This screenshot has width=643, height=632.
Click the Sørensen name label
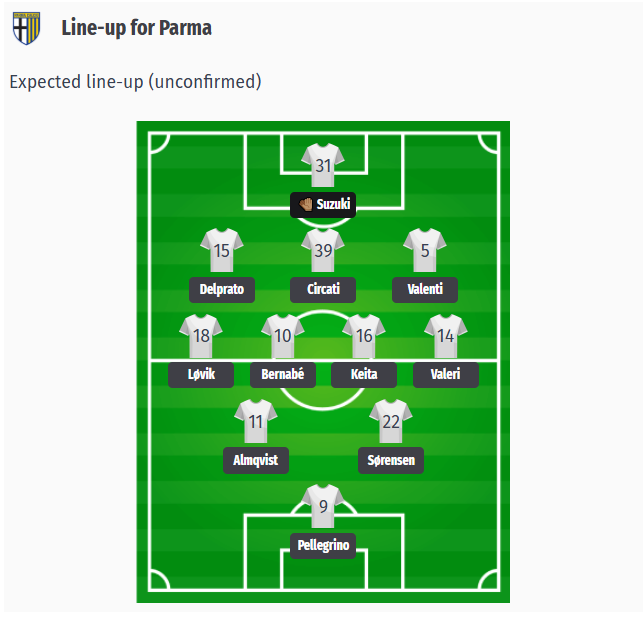point(391,460)
